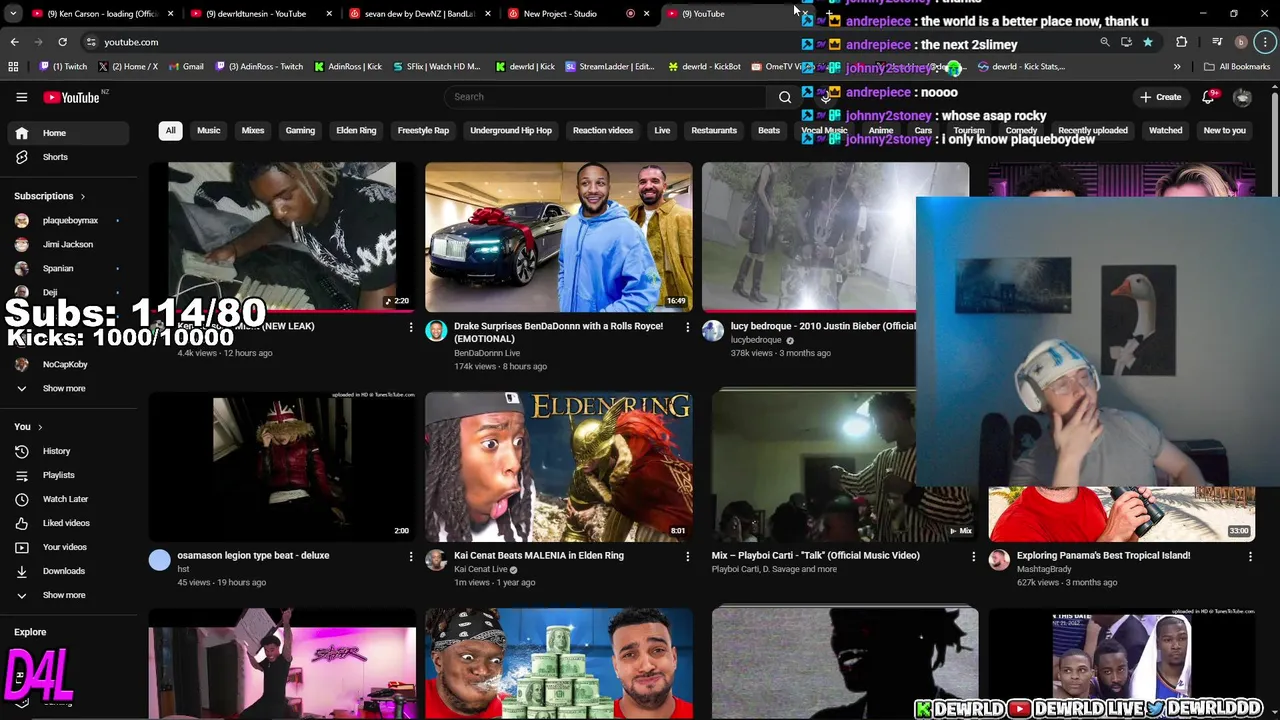1280x720 pixels.
Task: Select the Reaction videos chip
Action: pyautogui.click(x=603, y=130)
